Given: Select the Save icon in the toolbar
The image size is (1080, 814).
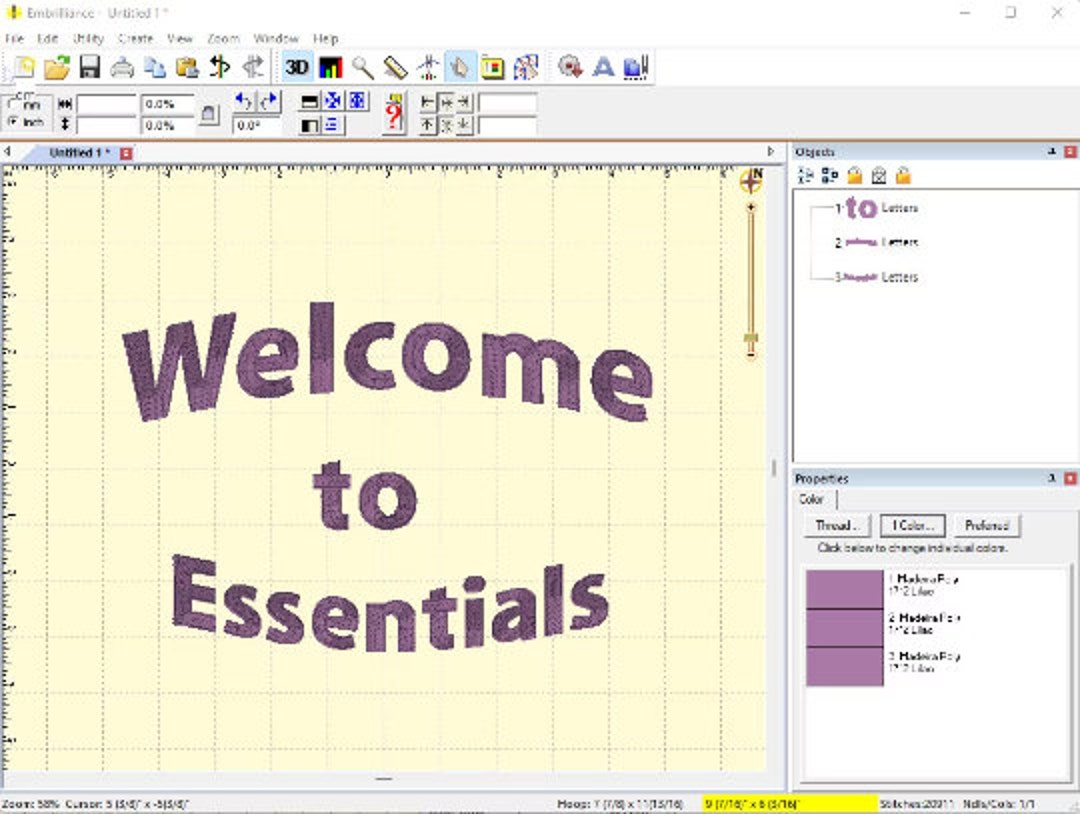Looking at the screenshot, I should 89,67.
